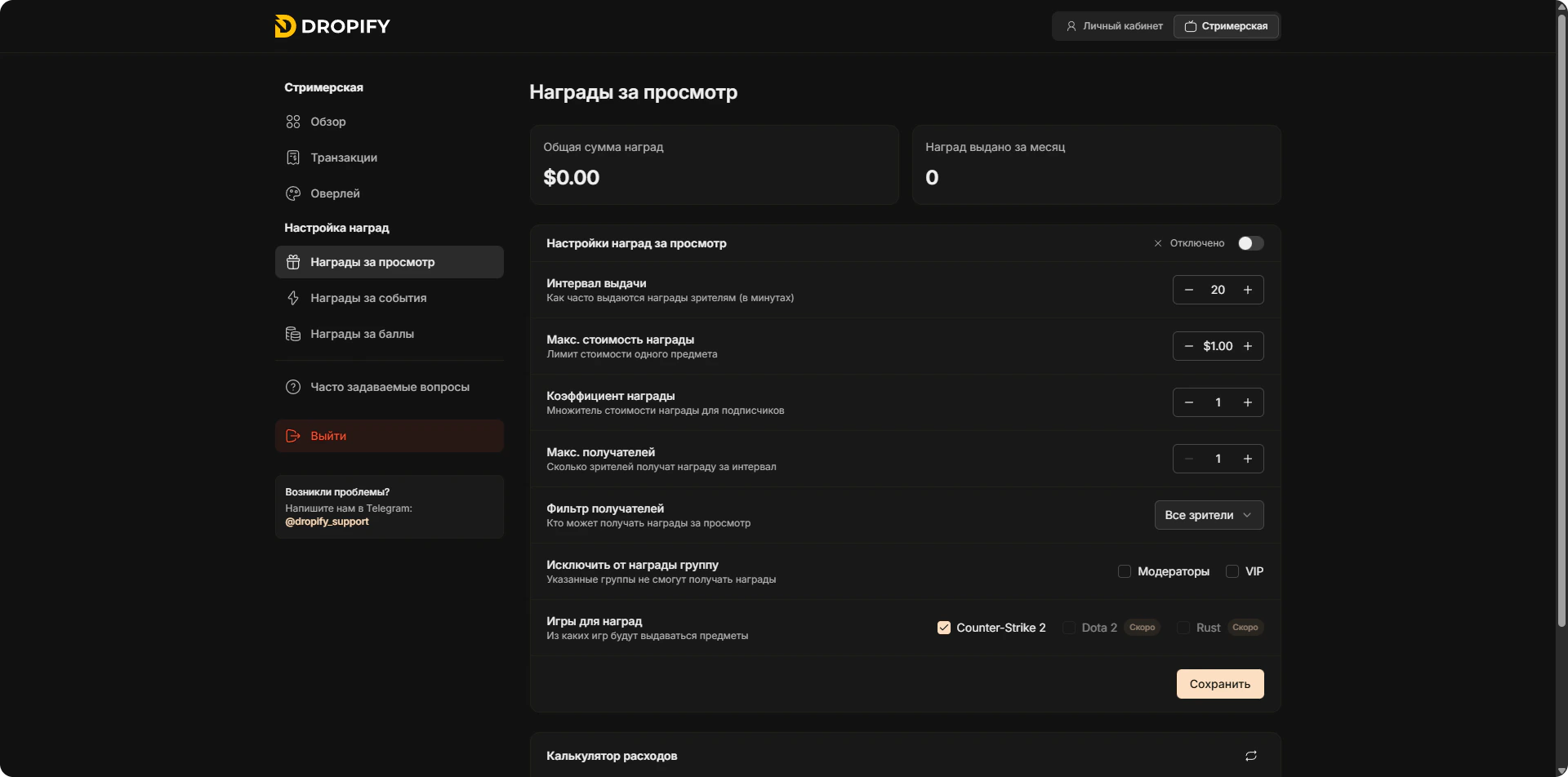Screen dimensions: 1568x777
Task: Open the @dropify_support Telegram link
Action: pos(327,522)
